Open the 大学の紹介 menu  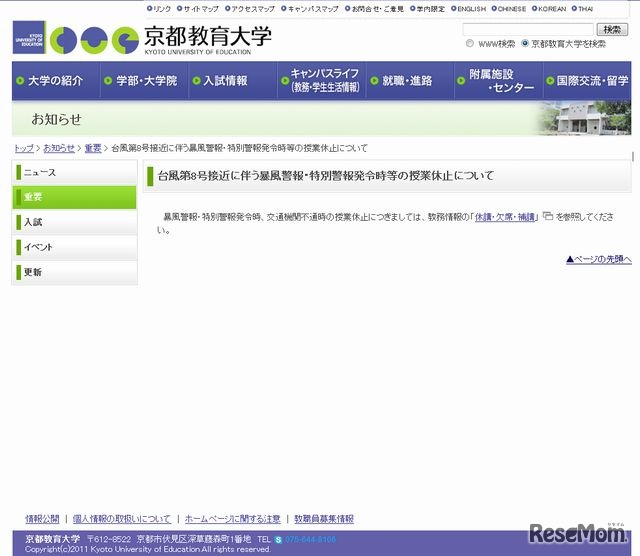click(x=56, y=80)
